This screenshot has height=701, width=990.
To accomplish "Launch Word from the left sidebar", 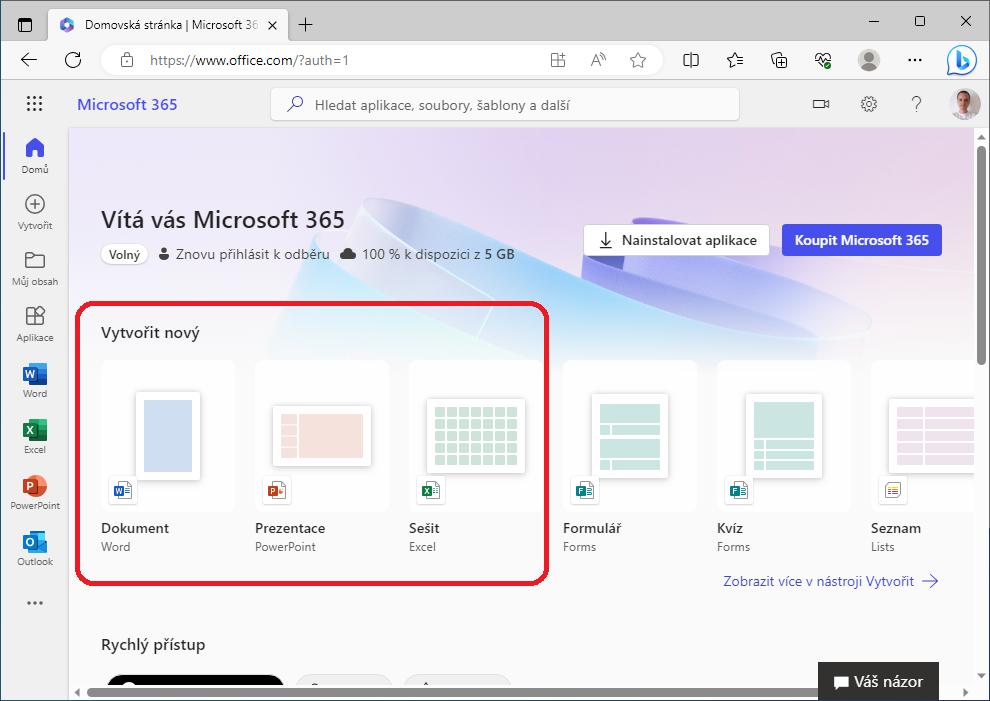I will tap(35, 380).
